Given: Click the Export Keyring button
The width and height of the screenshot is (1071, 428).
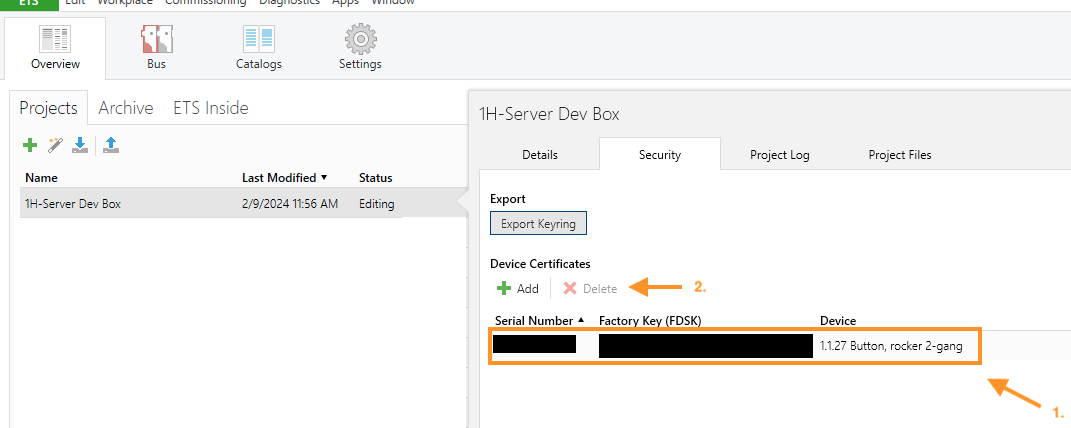Looking at the screenshot, I should [x=538, y=224].
